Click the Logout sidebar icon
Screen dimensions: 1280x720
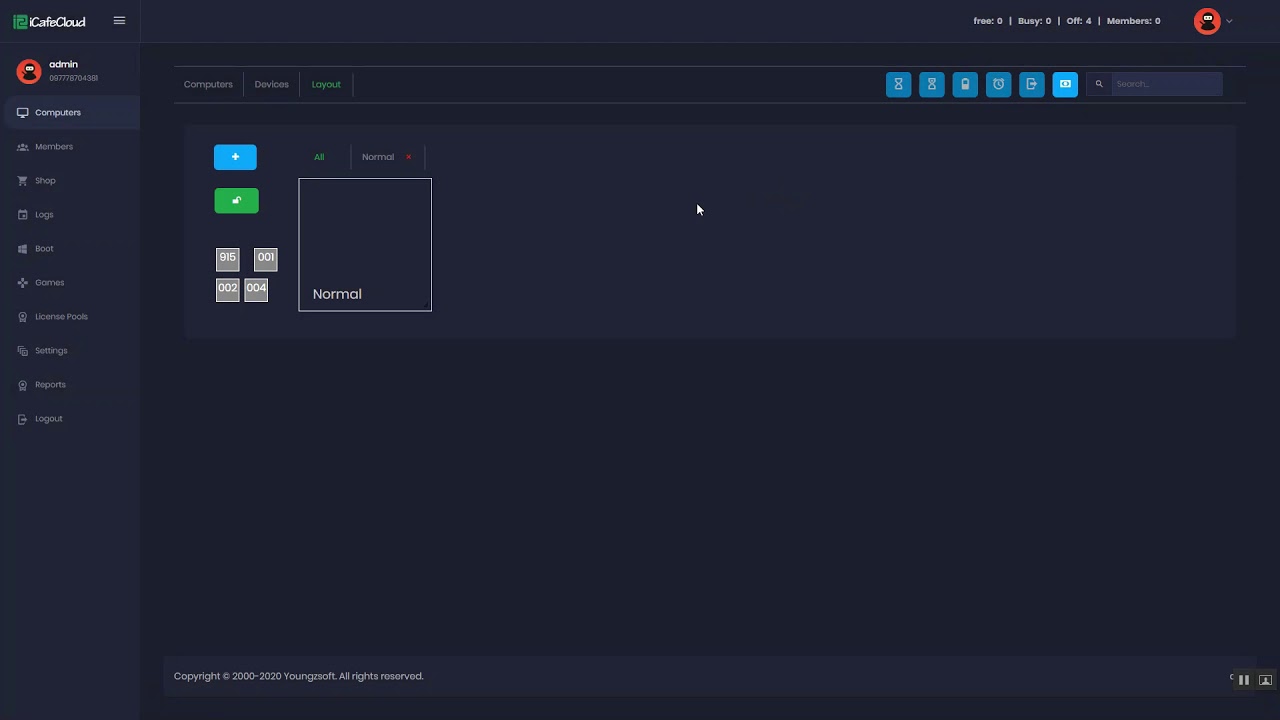(x=23, y=419)
